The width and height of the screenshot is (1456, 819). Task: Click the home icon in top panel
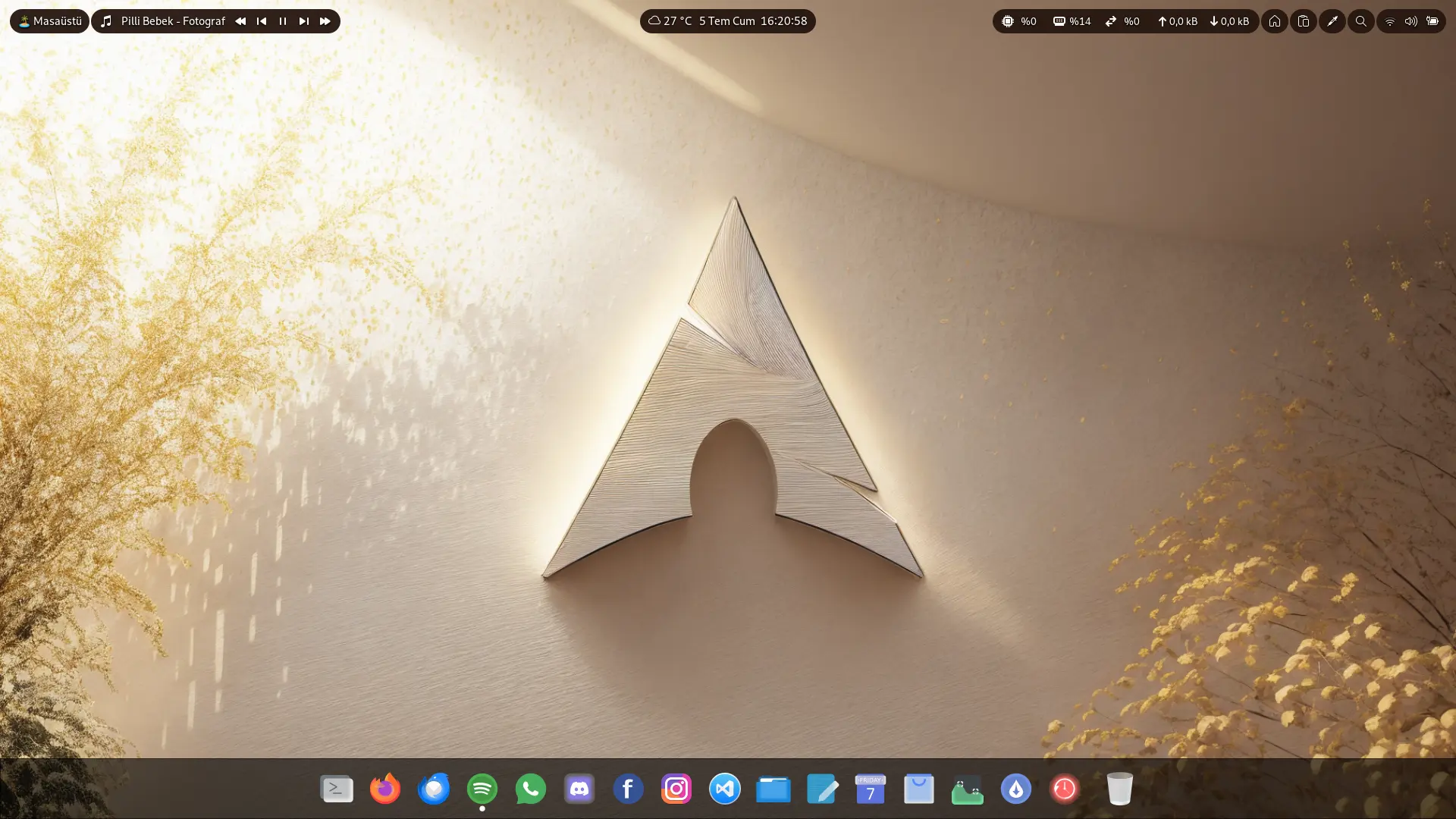[1275, 21]
